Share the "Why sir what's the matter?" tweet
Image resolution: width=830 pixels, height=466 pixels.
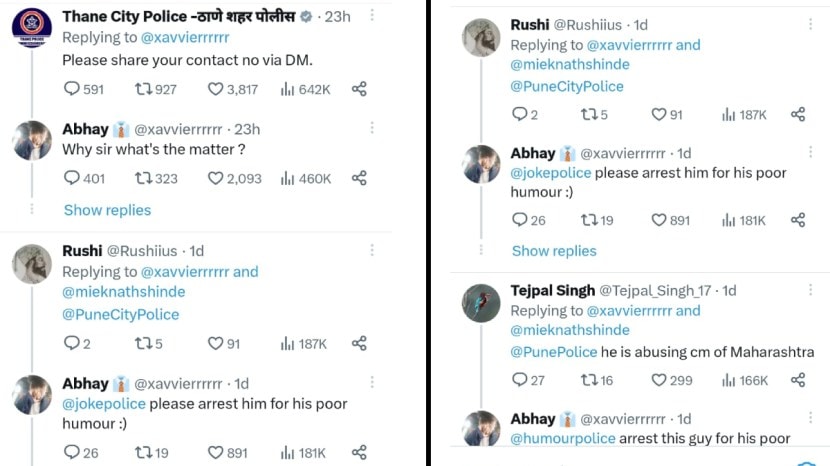pyautogui.click(x=359, y=178)
